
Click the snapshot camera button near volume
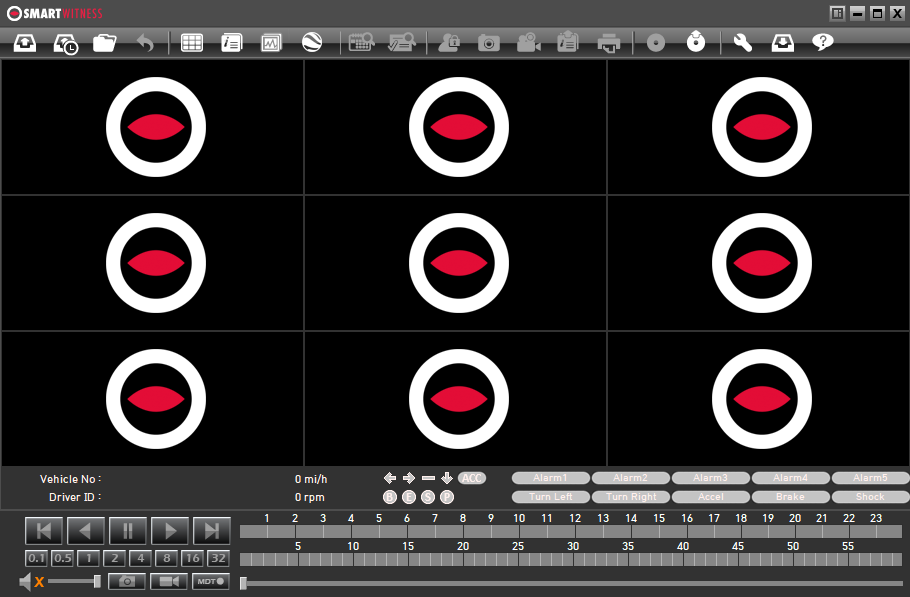click(127, 581)
